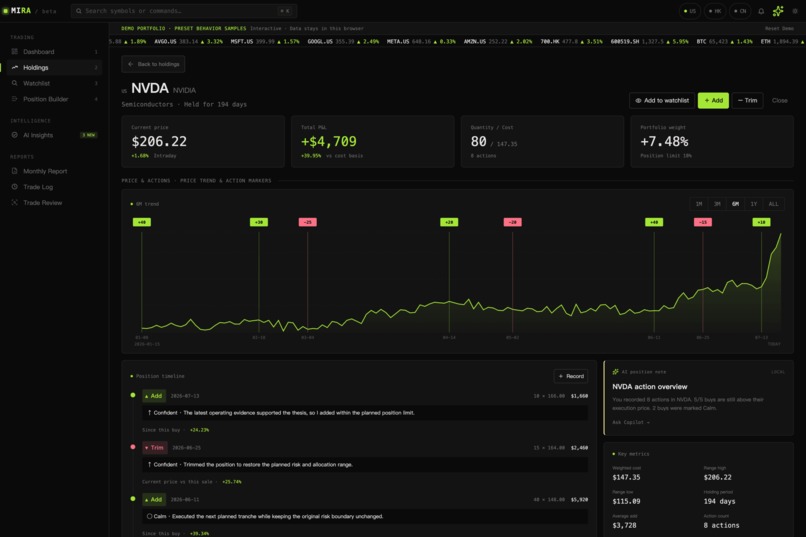The height and width of the screenshot is (537, 806).
Task: Click the +20 action marker on the chart
Action: click(449, 222)
